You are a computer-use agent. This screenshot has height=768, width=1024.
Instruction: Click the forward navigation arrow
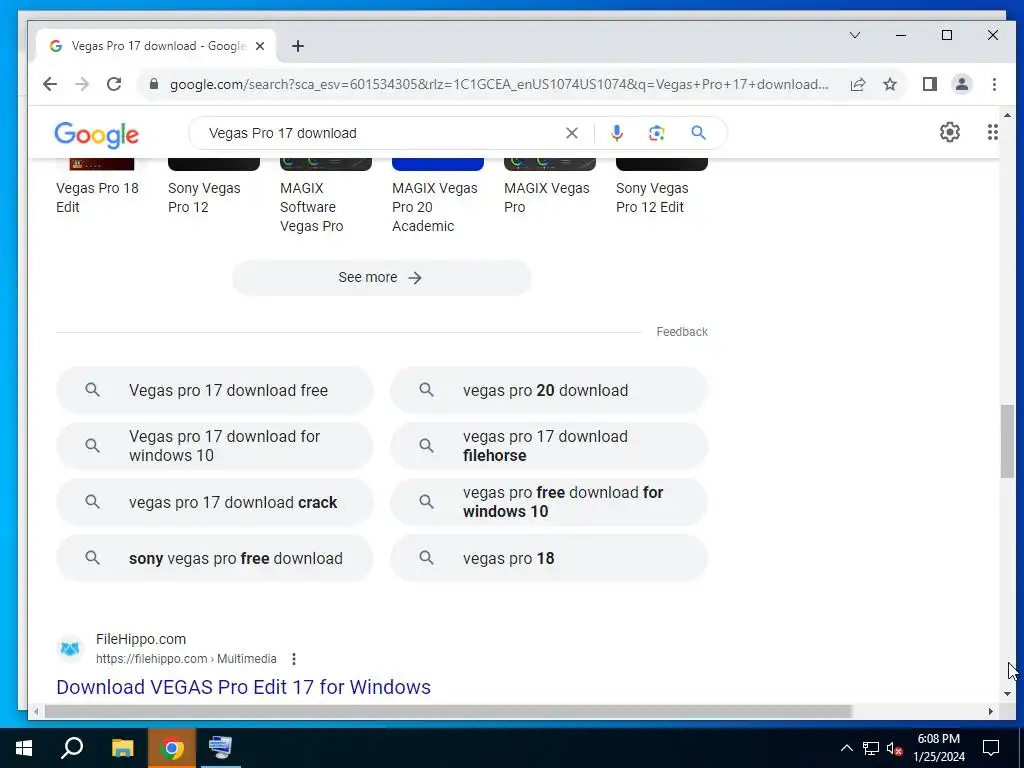82,84
